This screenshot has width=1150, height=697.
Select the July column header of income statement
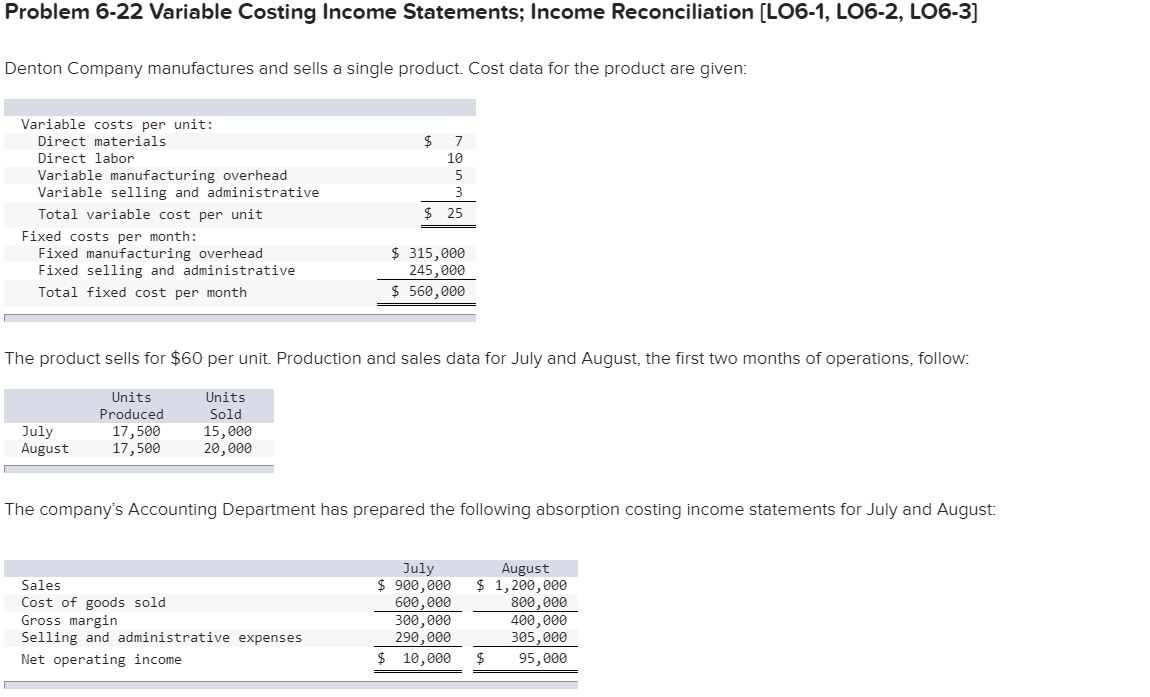point(417,568)
